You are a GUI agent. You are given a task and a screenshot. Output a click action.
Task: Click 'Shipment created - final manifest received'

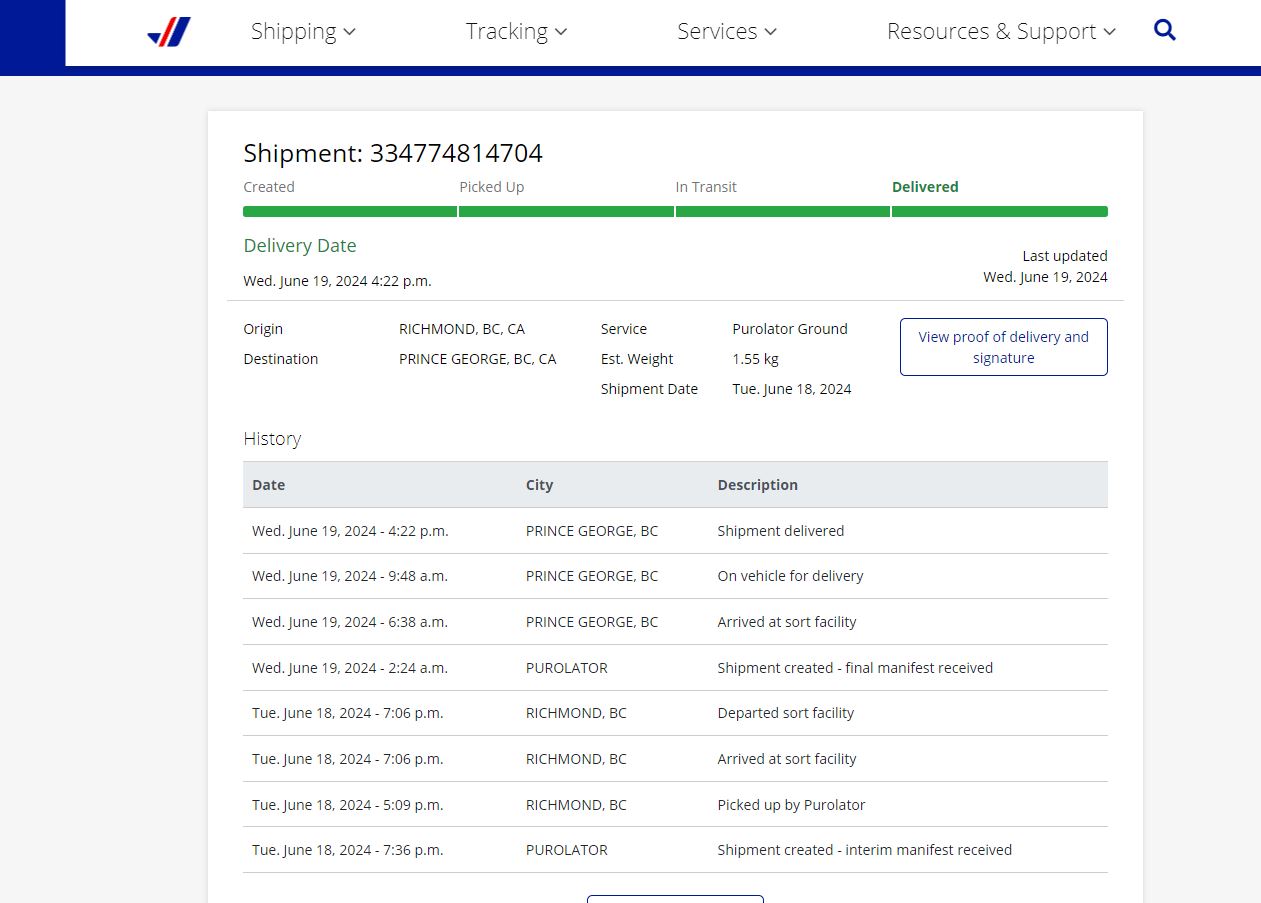point(855,668)
